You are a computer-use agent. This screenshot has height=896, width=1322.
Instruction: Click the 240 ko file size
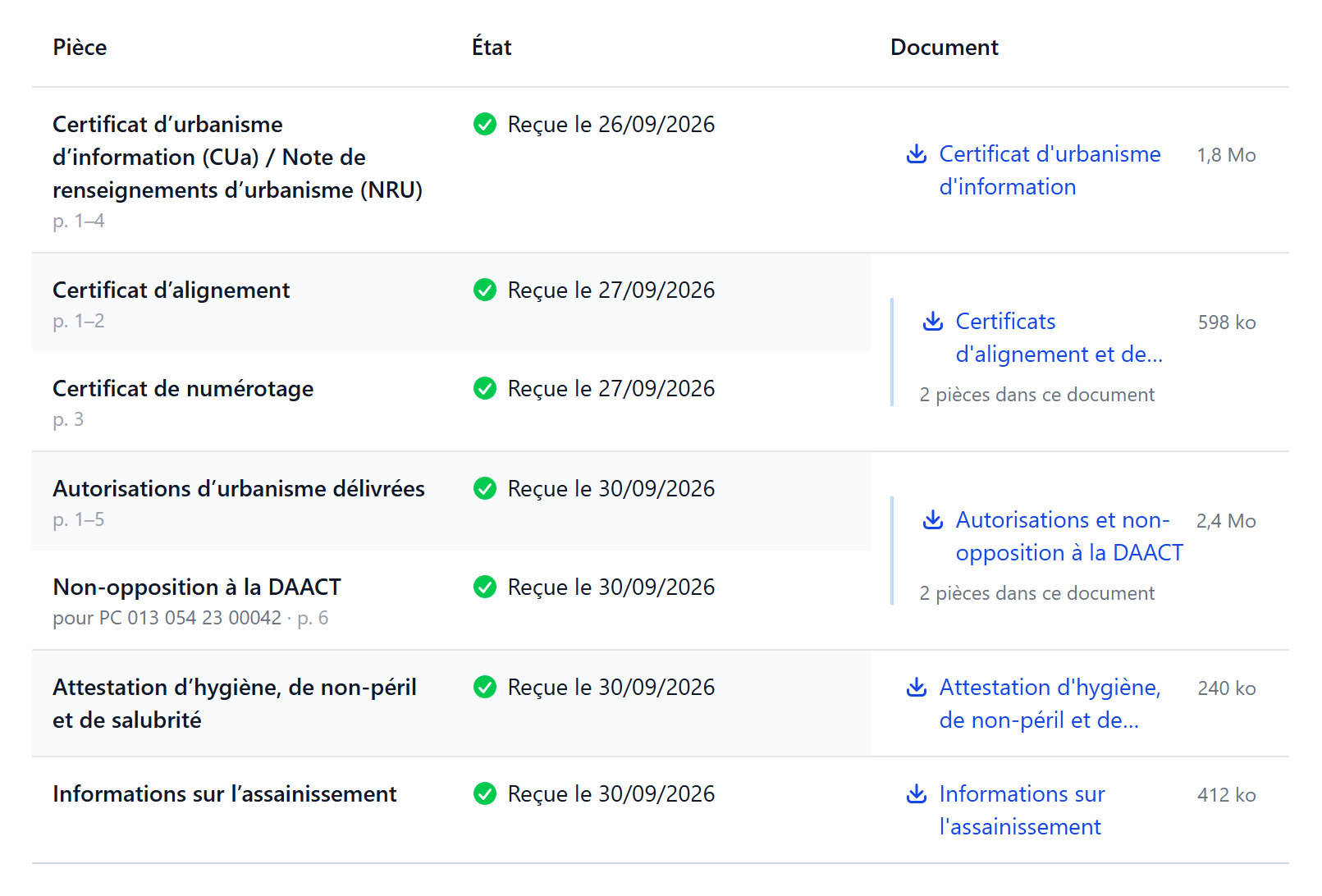pyautogui.click(x=1227, y=688)
